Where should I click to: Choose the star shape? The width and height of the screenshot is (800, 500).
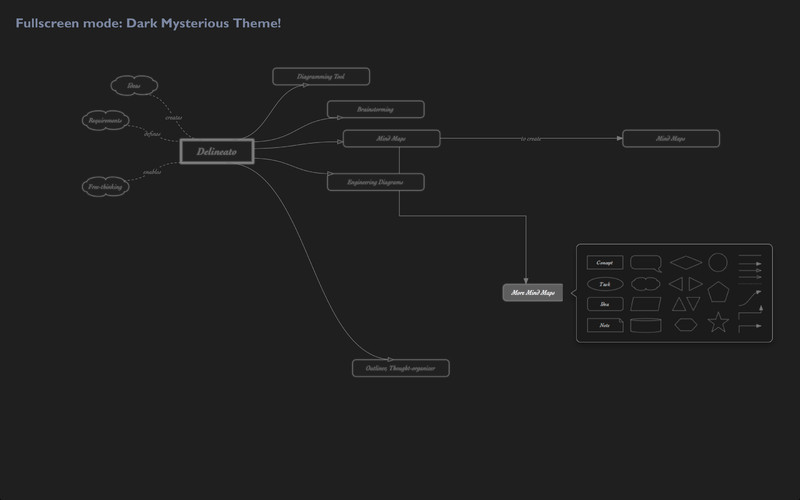point(718,322)
